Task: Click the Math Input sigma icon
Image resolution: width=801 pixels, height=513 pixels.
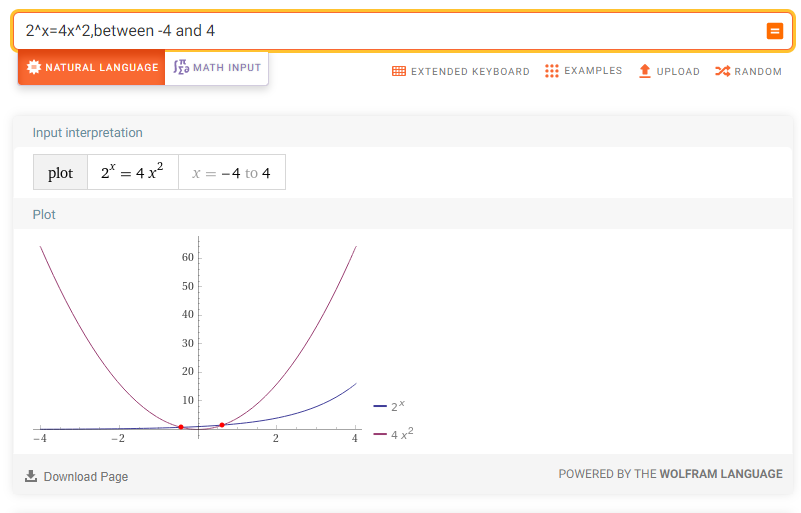Action: click(x=181, y=67)
